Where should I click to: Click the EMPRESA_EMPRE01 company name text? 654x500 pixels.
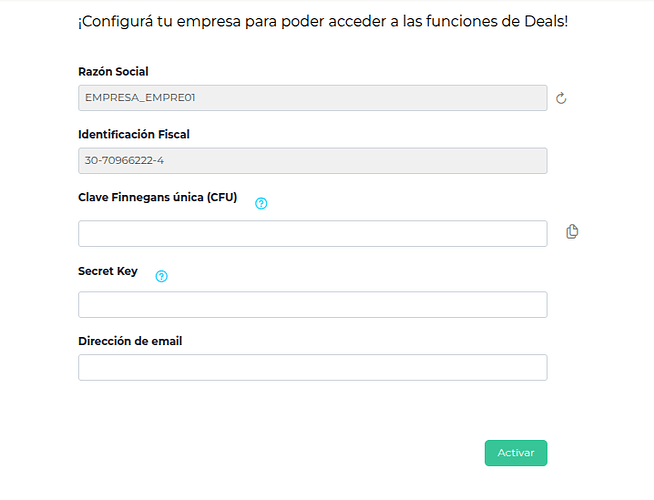coord(138,97)
